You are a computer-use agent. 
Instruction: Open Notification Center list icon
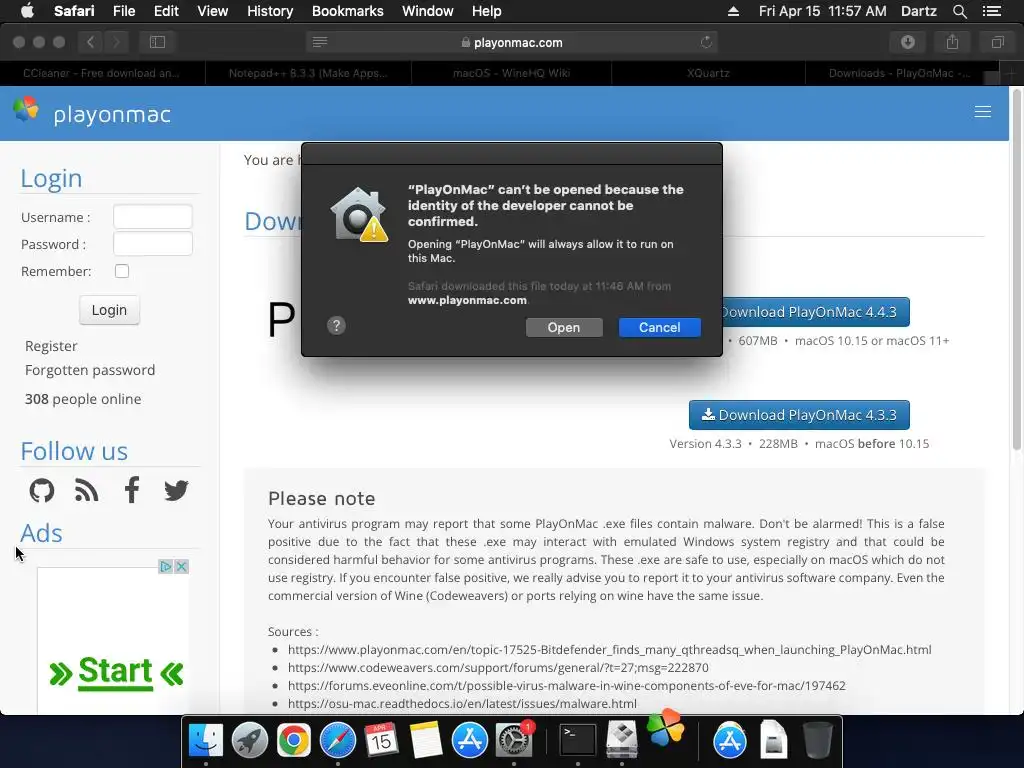point(991,11)
